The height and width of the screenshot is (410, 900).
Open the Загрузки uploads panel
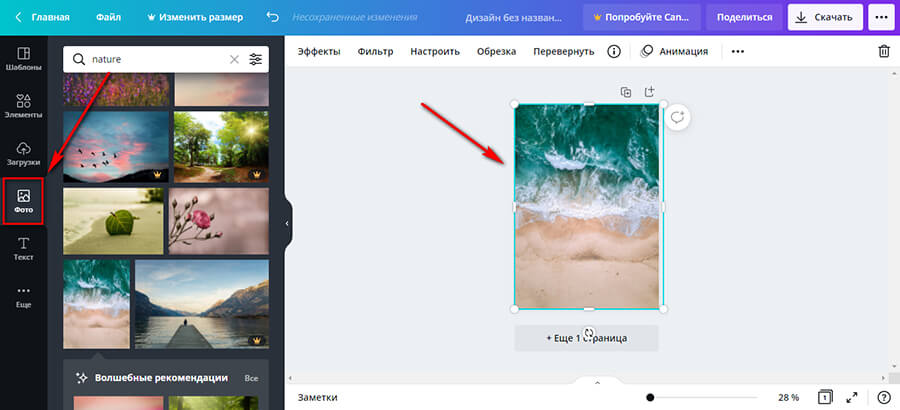click(24, 154)
